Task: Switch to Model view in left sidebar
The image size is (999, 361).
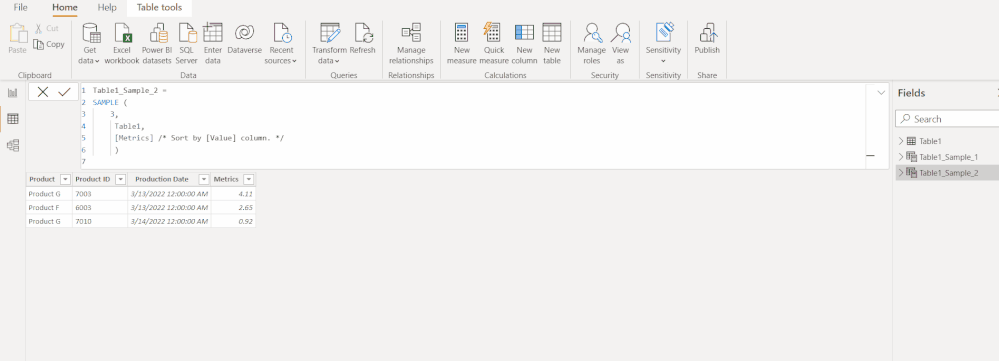Action: (13, 146)
